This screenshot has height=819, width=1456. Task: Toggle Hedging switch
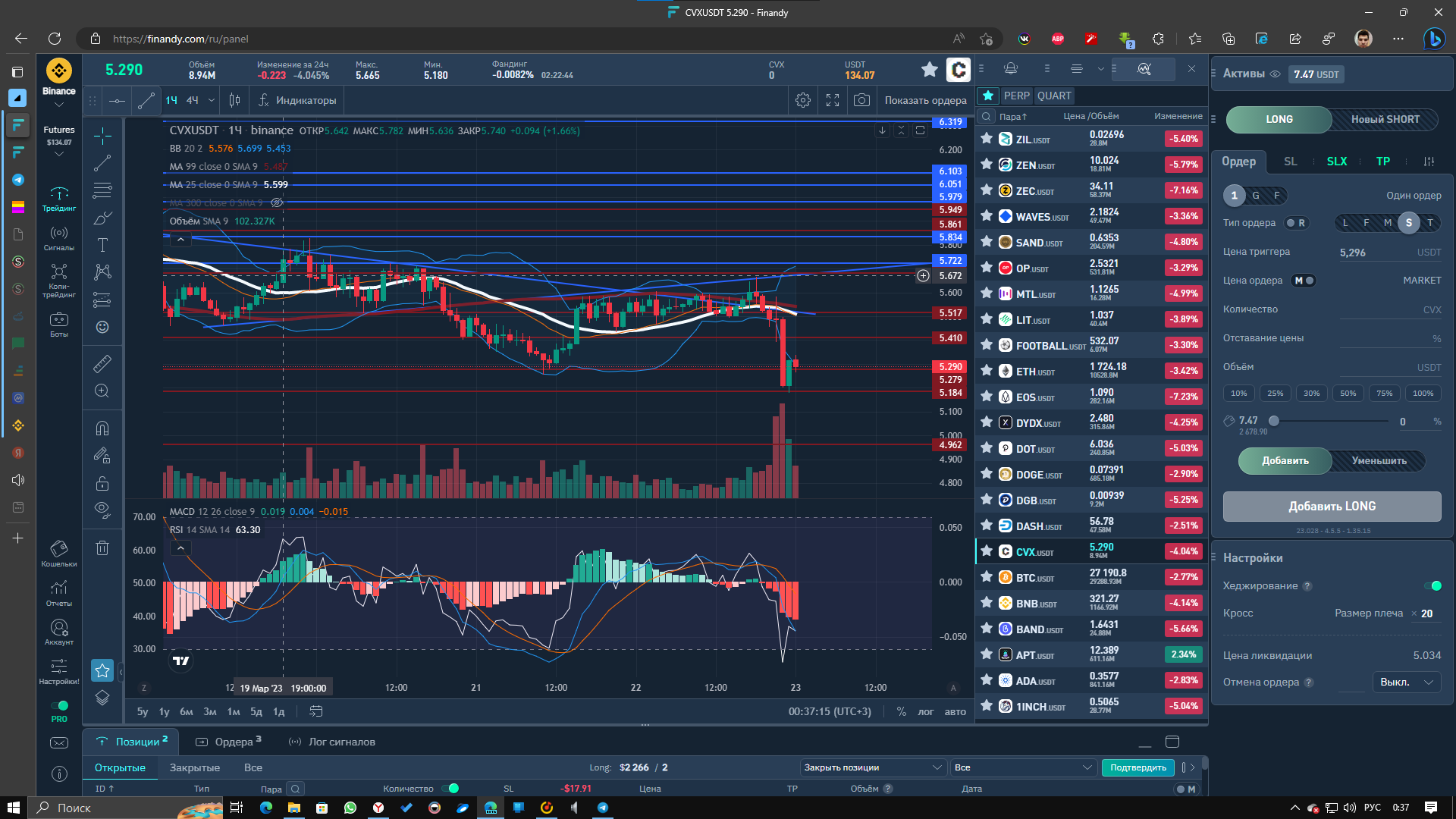1432,585
